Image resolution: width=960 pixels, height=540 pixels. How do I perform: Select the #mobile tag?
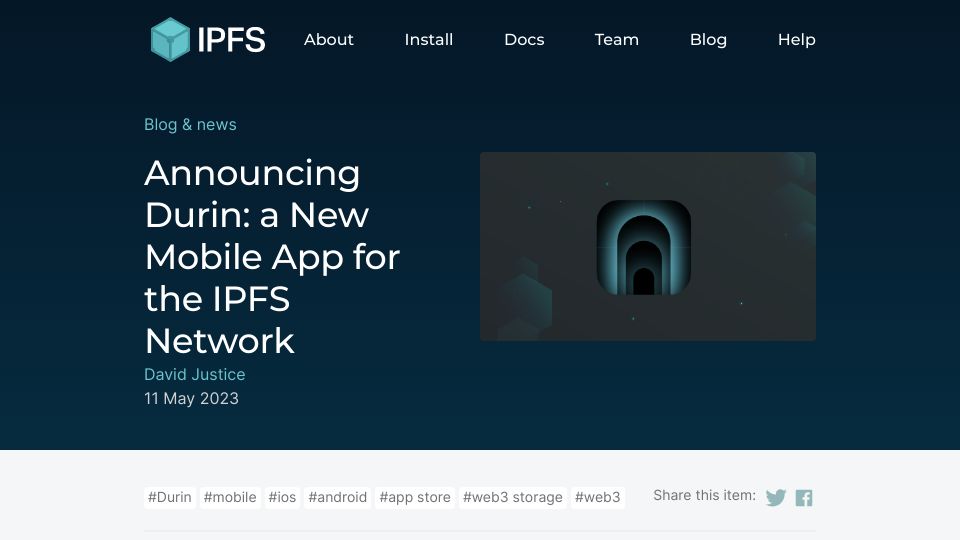(x=230, y=497)
